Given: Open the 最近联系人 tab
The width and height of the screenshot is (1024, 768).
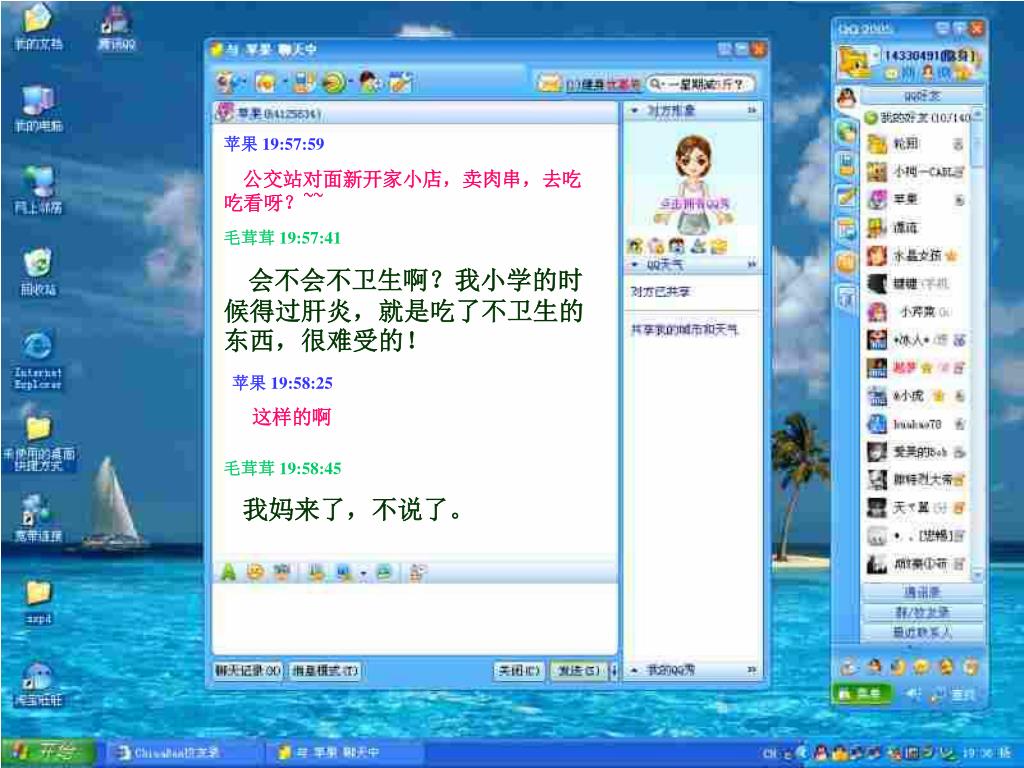Looking at the screenshot, I should (x=922, y=633).
